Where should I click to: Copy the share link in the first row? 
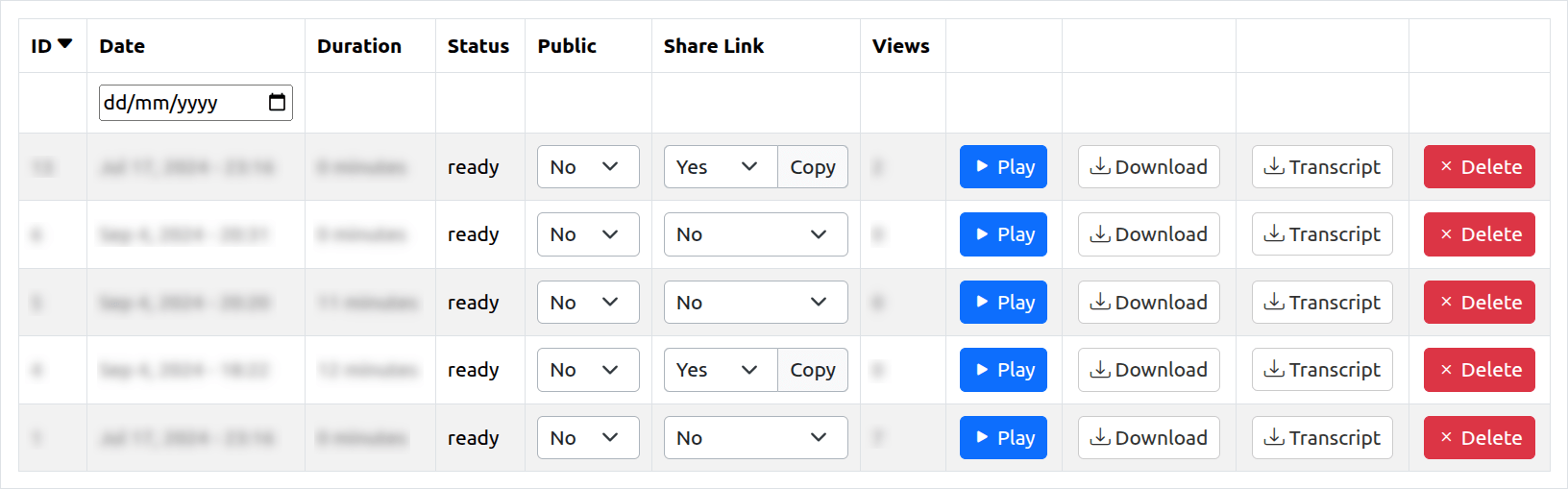click(813, 167)
